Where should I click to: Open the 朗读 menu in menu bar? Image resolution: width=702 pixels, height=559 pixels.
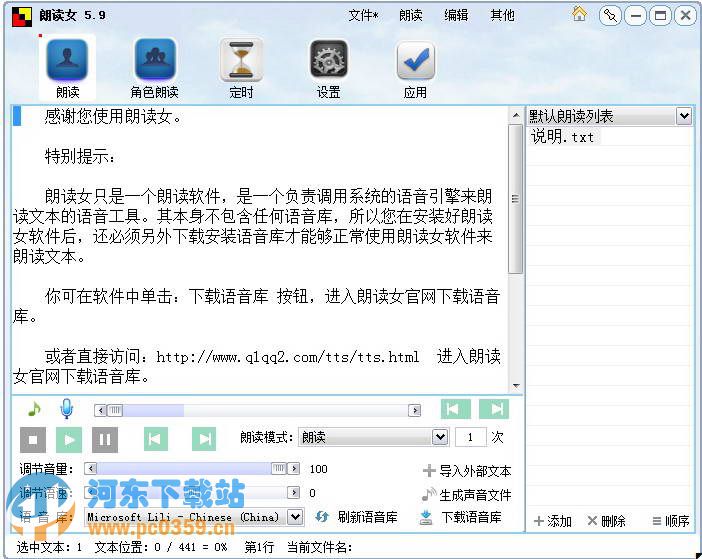(x=411, y=16)
